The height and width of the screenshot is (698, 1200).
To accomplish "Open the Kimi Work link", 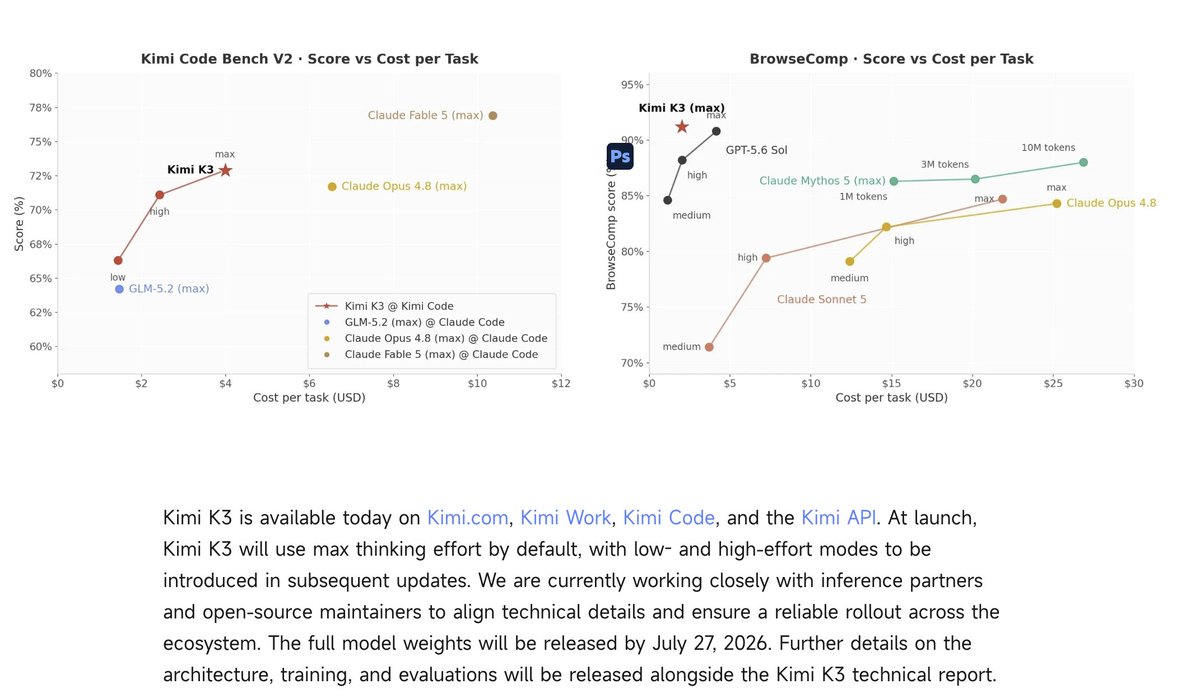I will coord(565,518).
